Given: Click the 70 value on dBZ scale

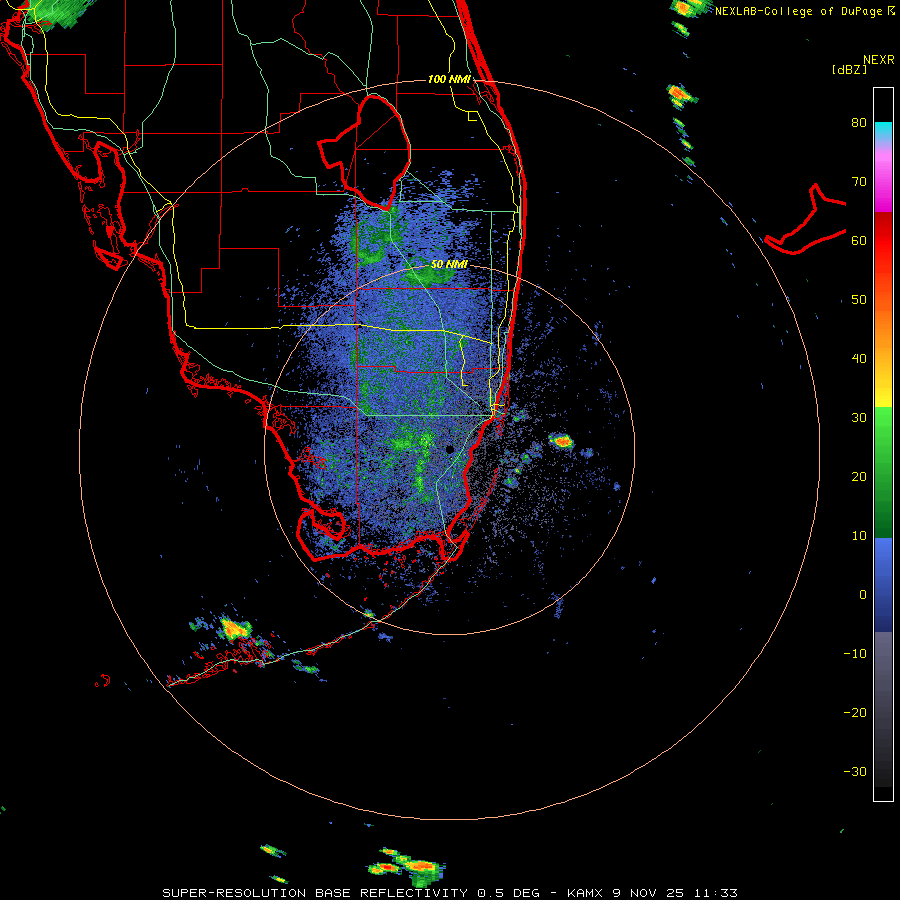Looking at the screenshot, I should [x=859, y=182].
